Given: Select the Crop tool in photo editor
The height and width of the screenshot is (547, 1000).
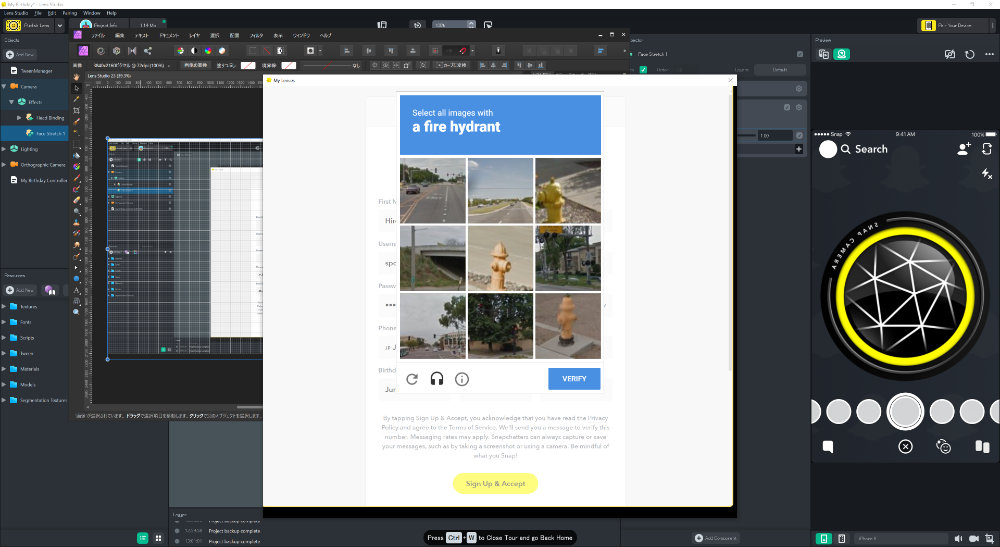Looking at the screenshot, I should click(77, 110).
